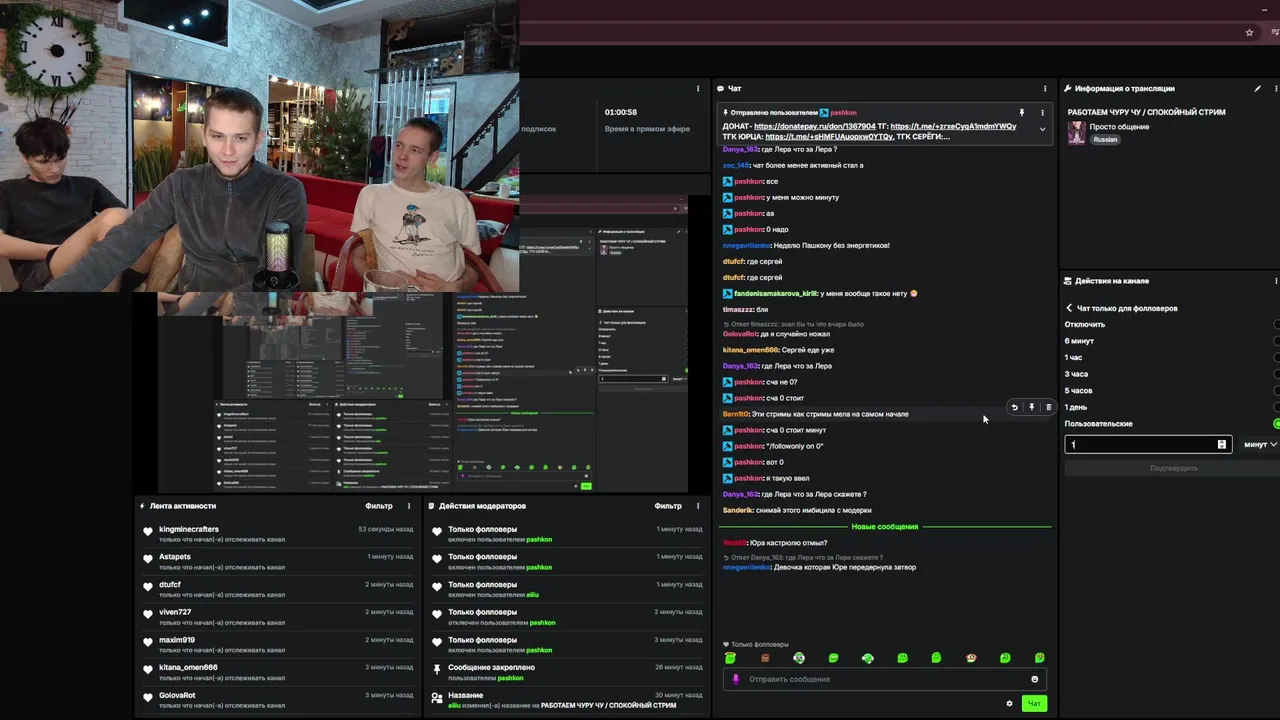Click the purple microphone icon in chat input
1280x720 pixels.
click(x=736, y=679)
